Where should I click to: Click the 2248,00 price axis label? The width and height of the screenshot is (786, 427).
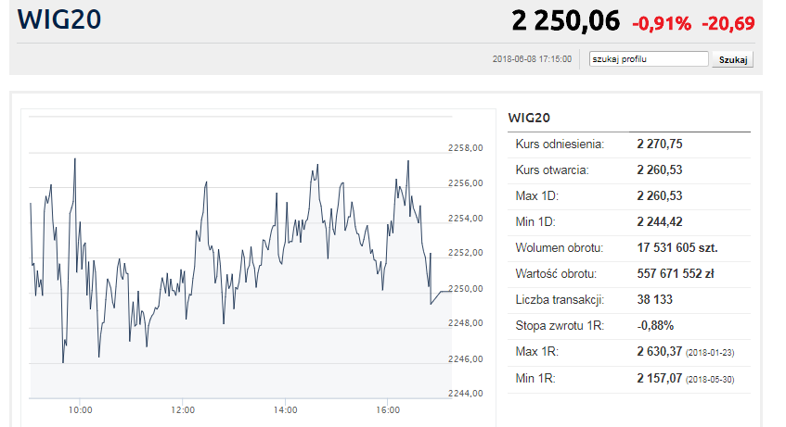pos(466,323)
